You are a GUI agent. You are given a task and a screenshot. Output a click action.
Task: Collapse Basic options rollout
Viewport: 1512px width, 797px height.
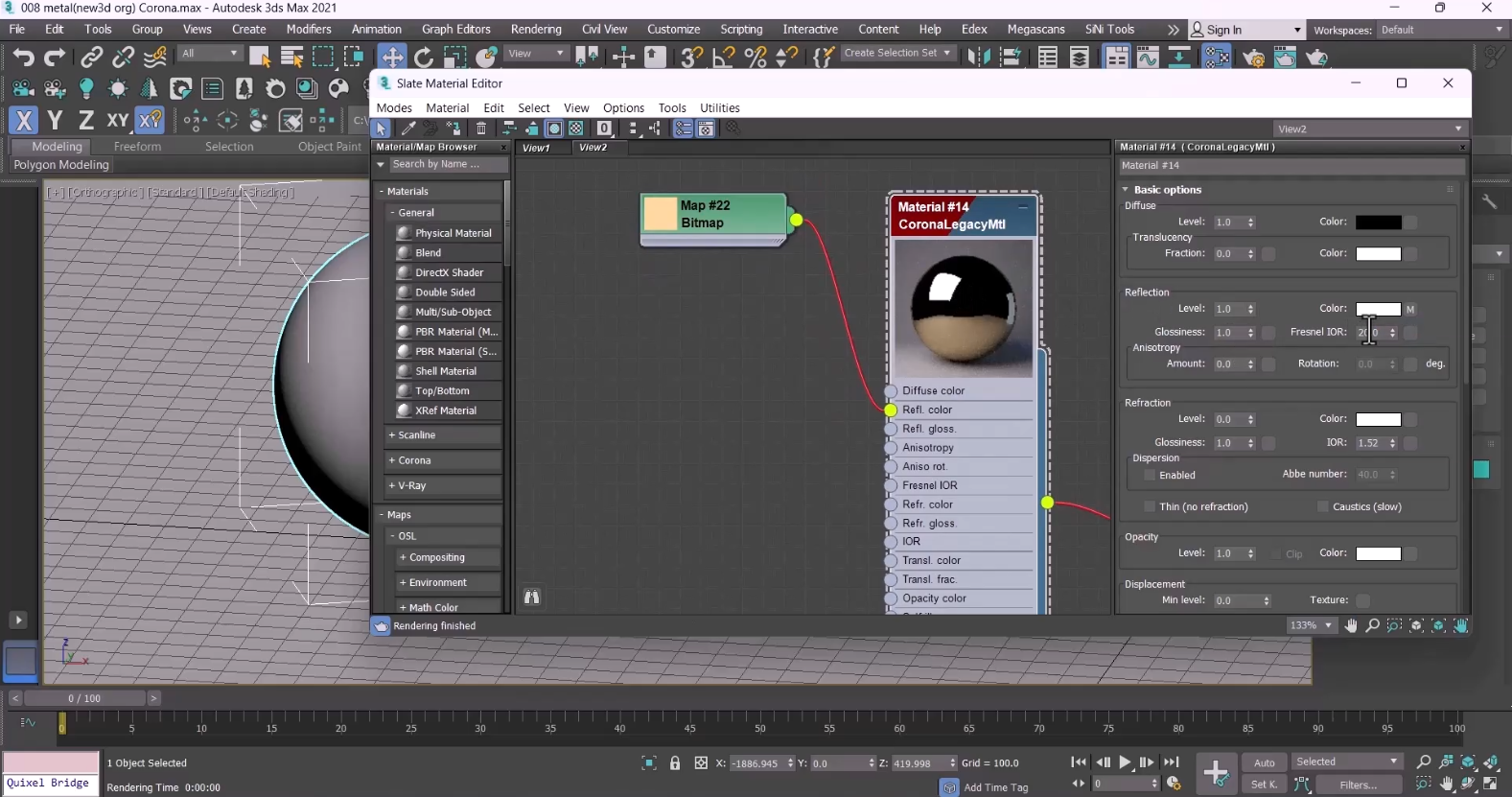point(1126,190)
